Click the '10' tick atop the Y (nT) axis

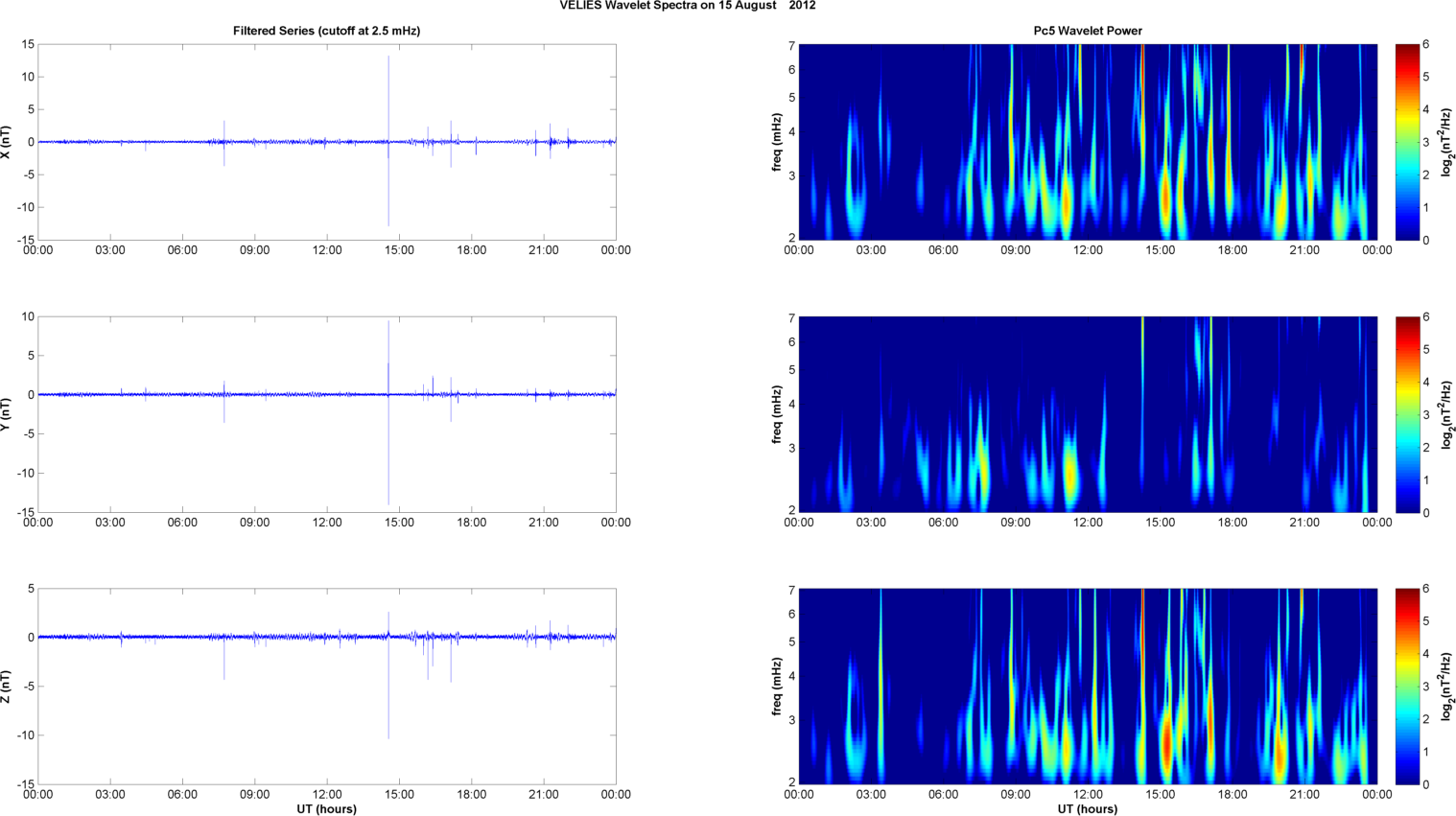point(29,316)
